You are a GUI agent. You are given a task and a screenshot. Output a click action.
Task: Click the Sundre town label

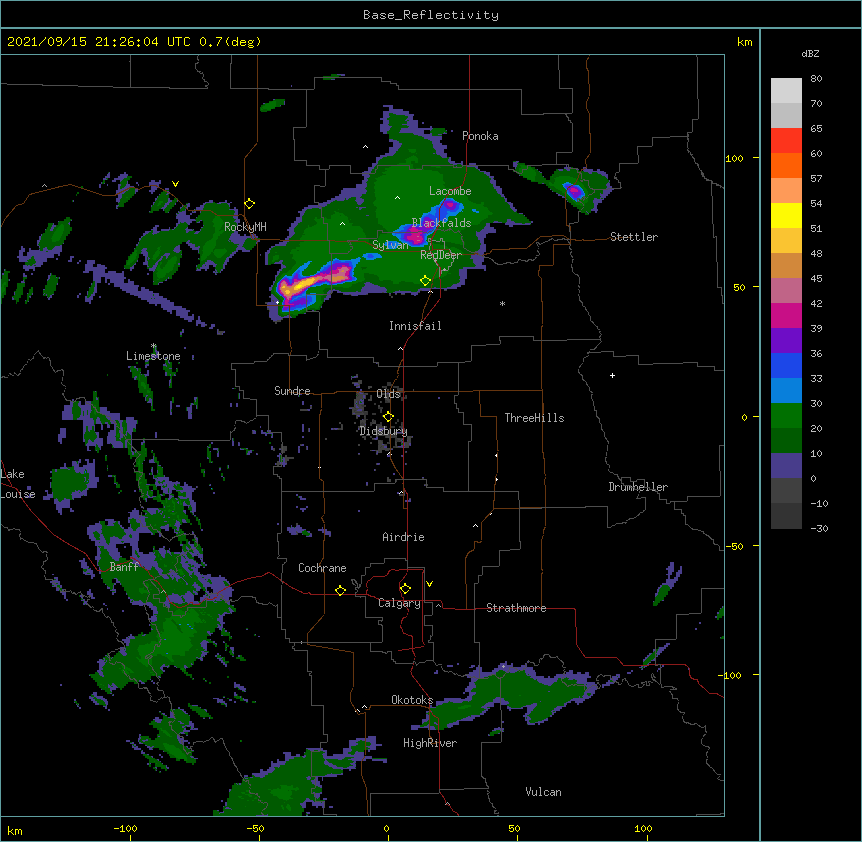(292, 391)
